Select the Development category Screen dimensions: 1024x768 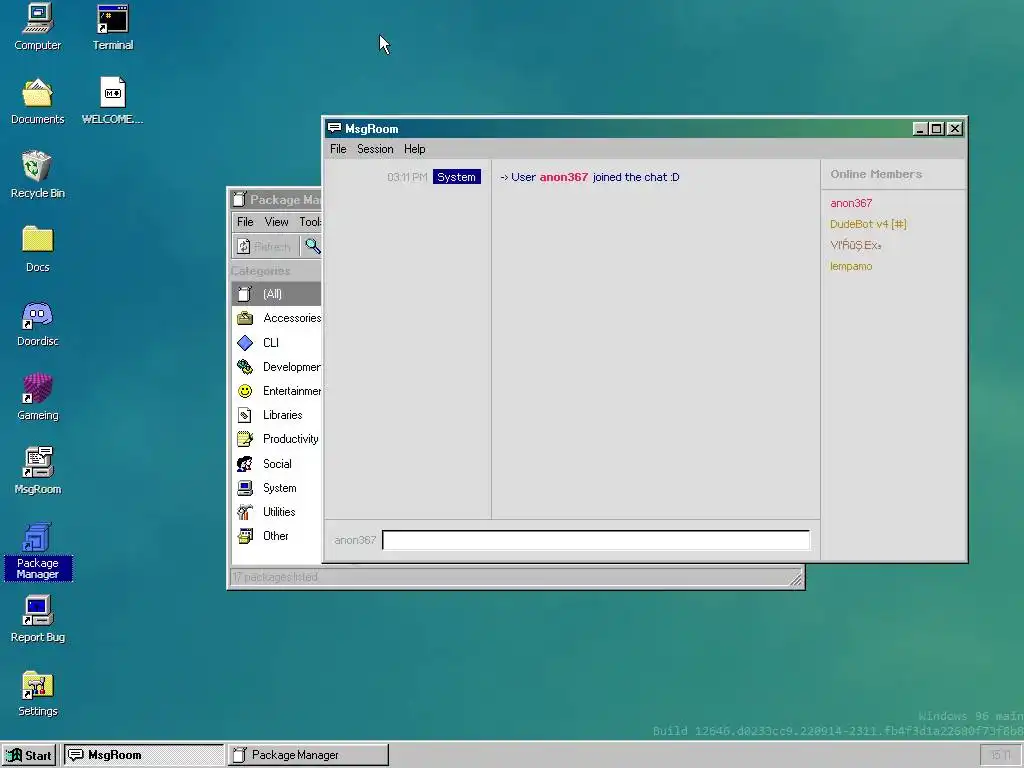pos(277,366)
